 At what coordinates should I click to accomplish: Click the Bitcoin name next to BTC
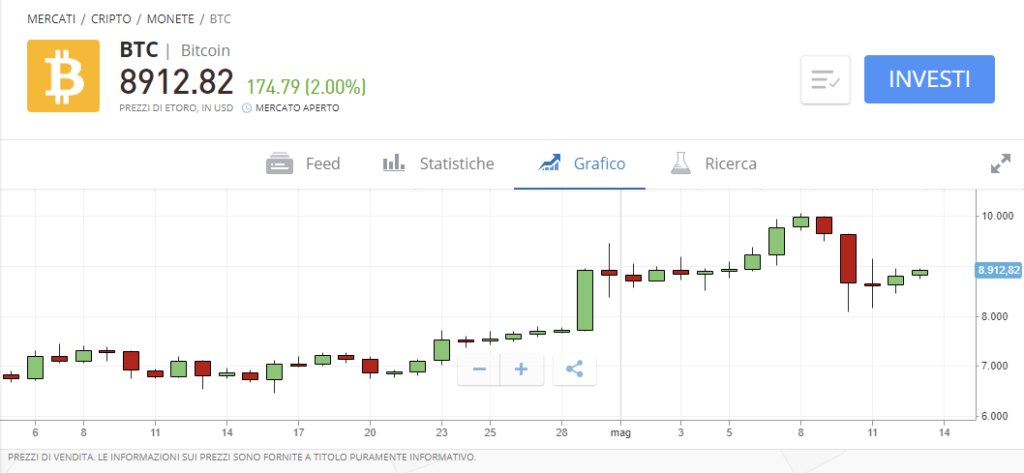[205, 50]
